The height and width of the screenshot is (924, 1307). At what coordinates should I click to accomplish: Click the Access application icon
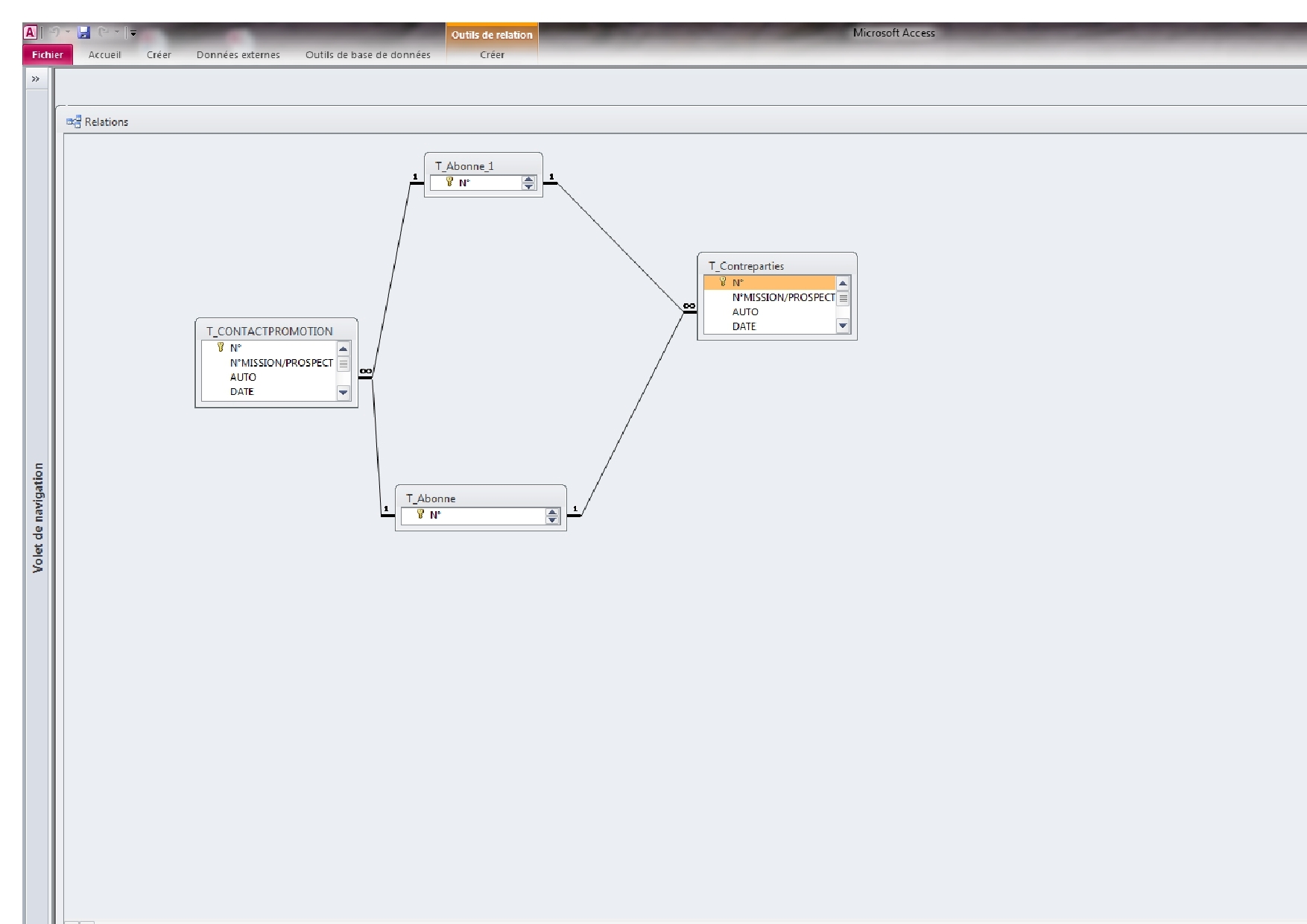[31, 33]
